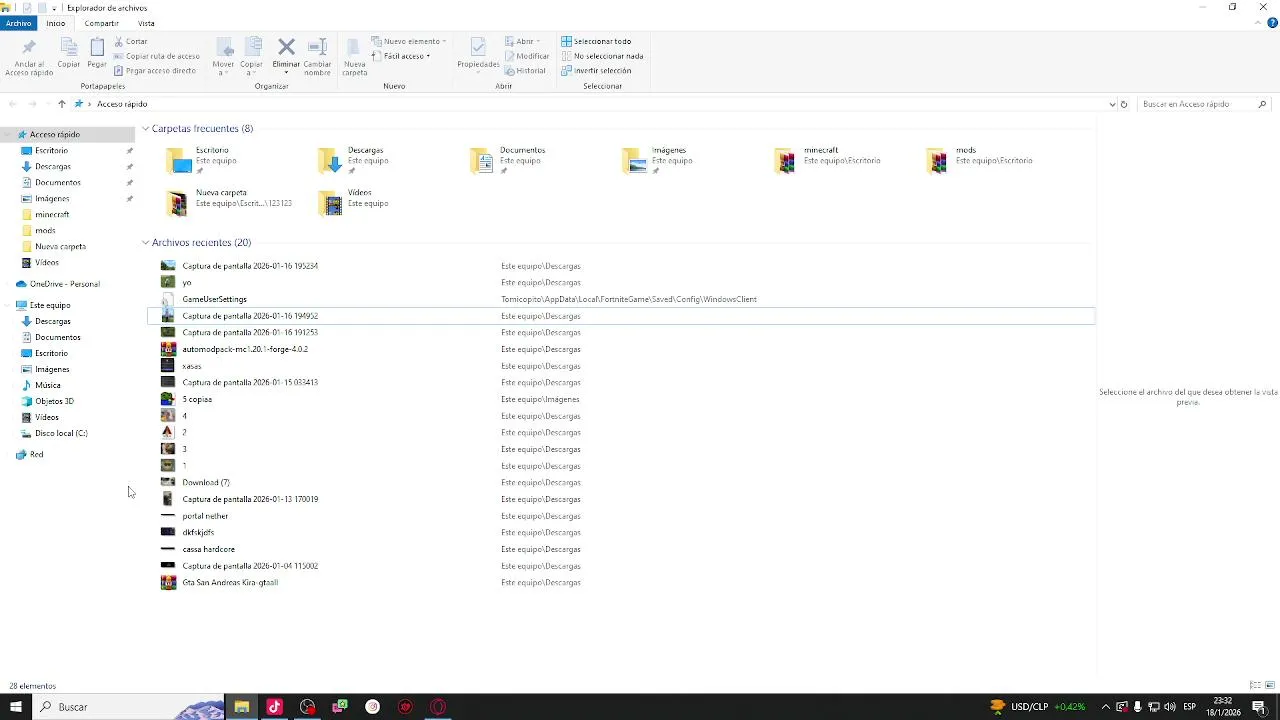Click 'Pegar acceso directo'
This screenshot has height=720, width=1280.
[x=154, y=71]
